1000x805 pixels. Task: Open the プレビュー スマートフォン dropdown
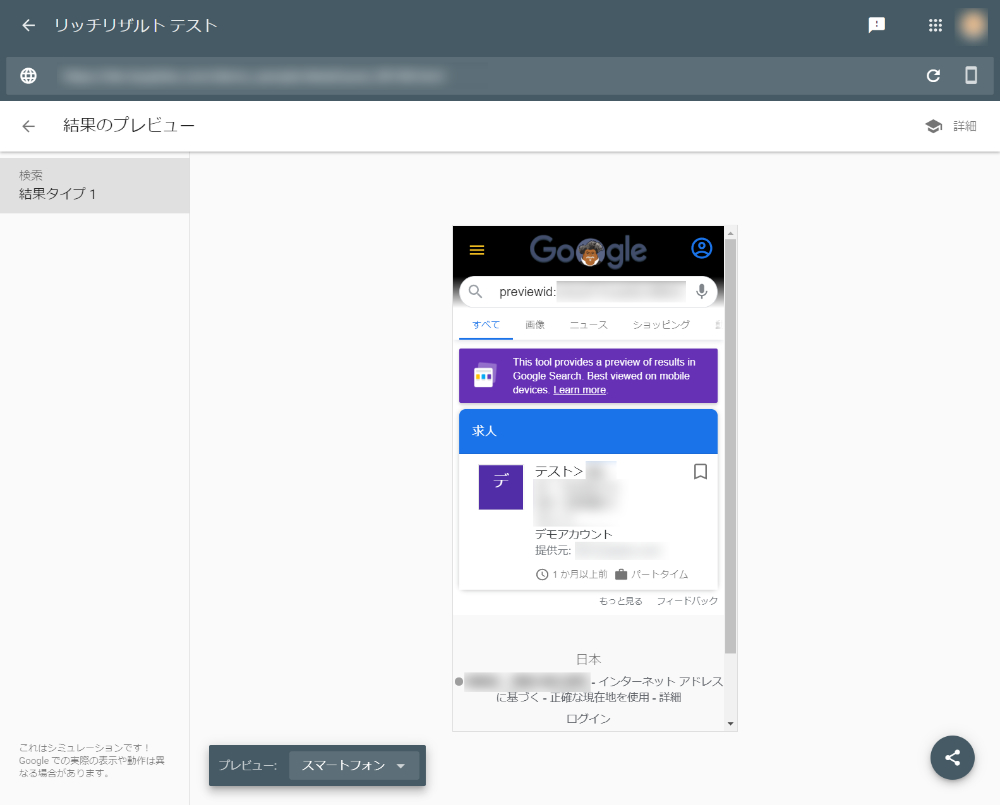tap(354, 765)
